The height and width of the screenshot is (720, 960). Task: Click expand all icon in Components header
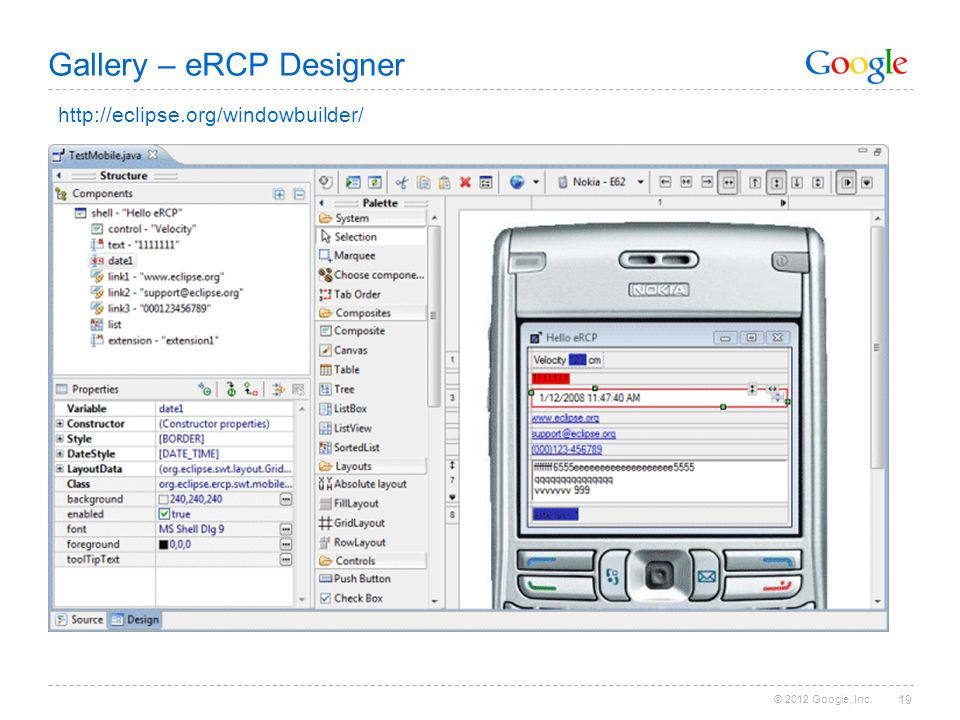click(279, 194)
